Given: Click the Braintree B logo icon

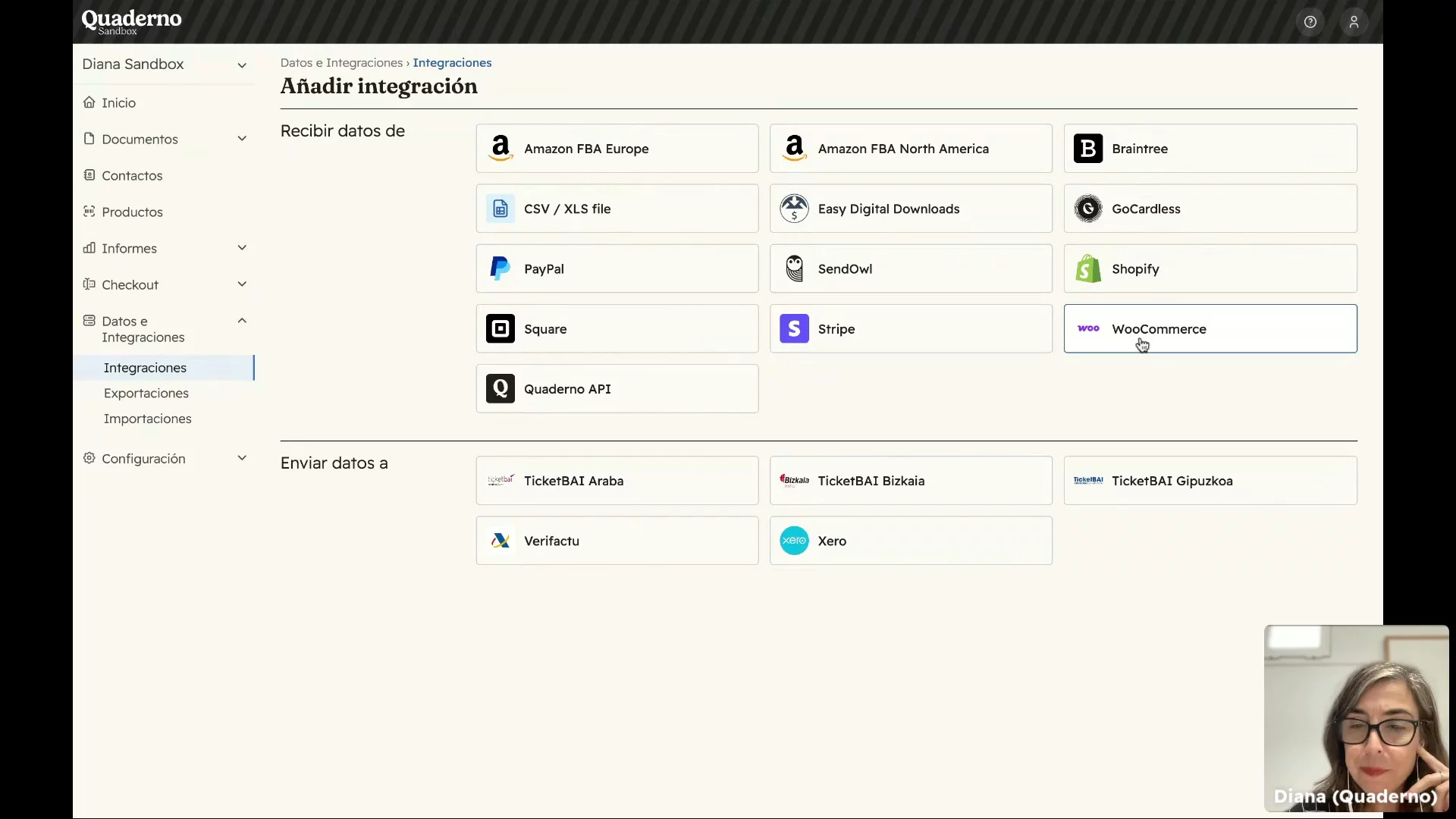Looking at the screenshot, I should (1088, 149).
